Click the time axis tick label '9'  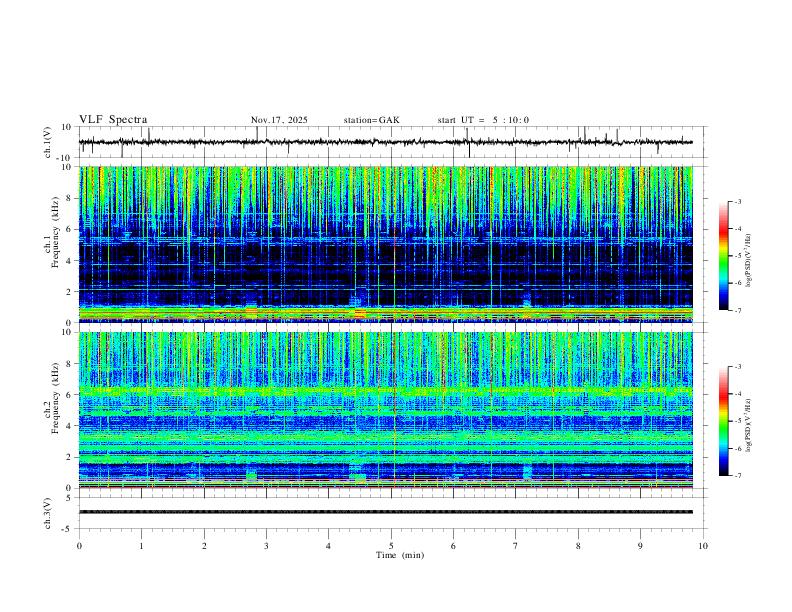click(x=640, y=546)
